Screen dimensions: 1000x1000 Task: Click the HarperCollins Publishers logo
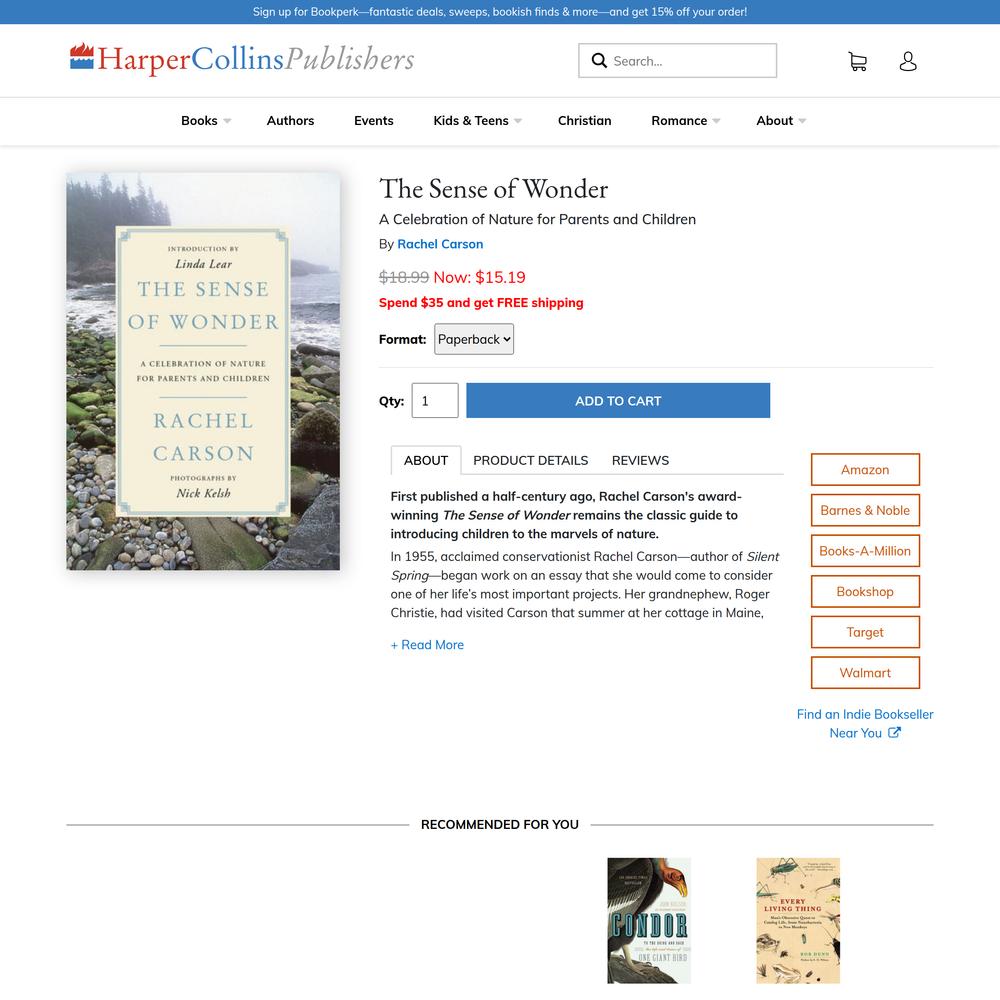click(242, 59)
